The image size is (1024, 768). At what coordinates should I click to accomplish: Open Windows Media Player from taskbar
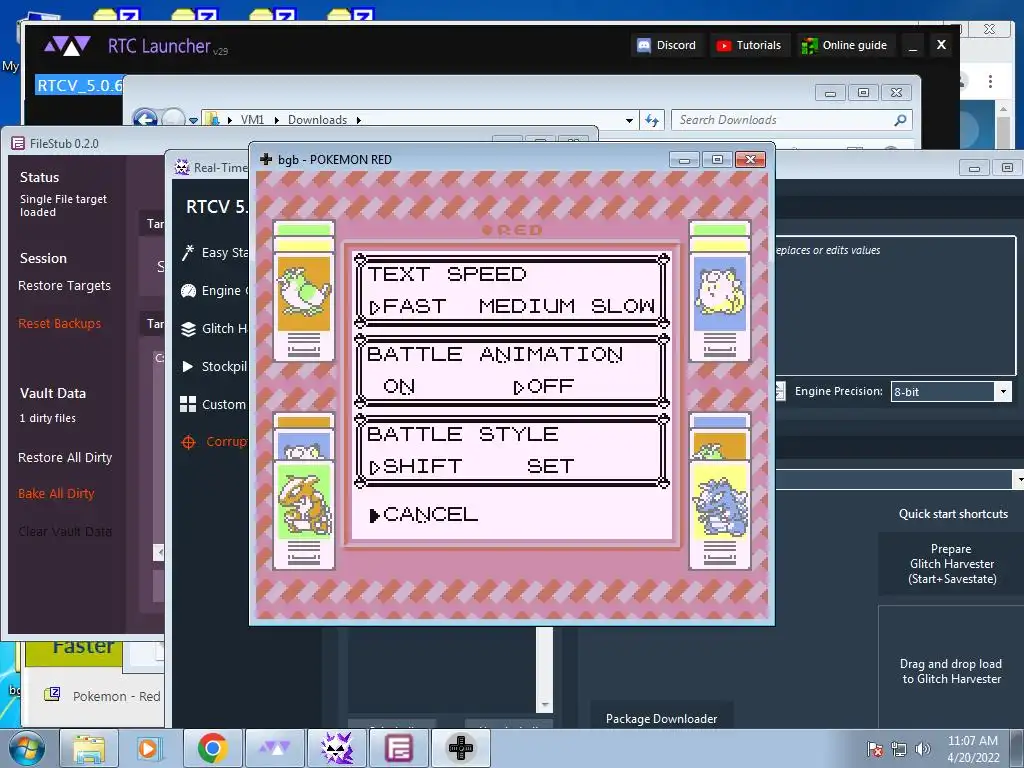148,748
